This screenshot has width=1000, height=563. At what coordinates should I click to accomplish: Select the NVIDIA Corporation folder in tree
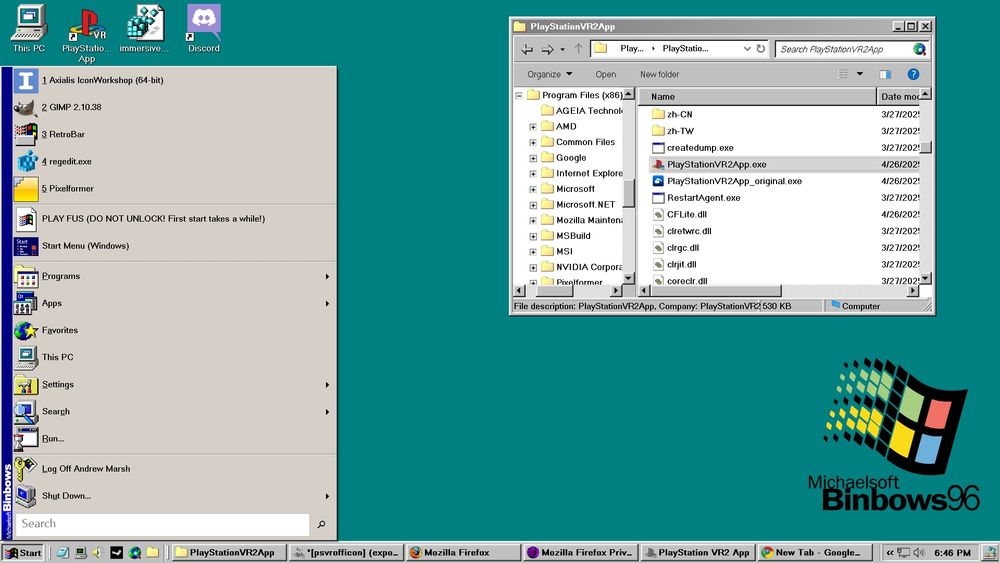[x=582, y=267]
